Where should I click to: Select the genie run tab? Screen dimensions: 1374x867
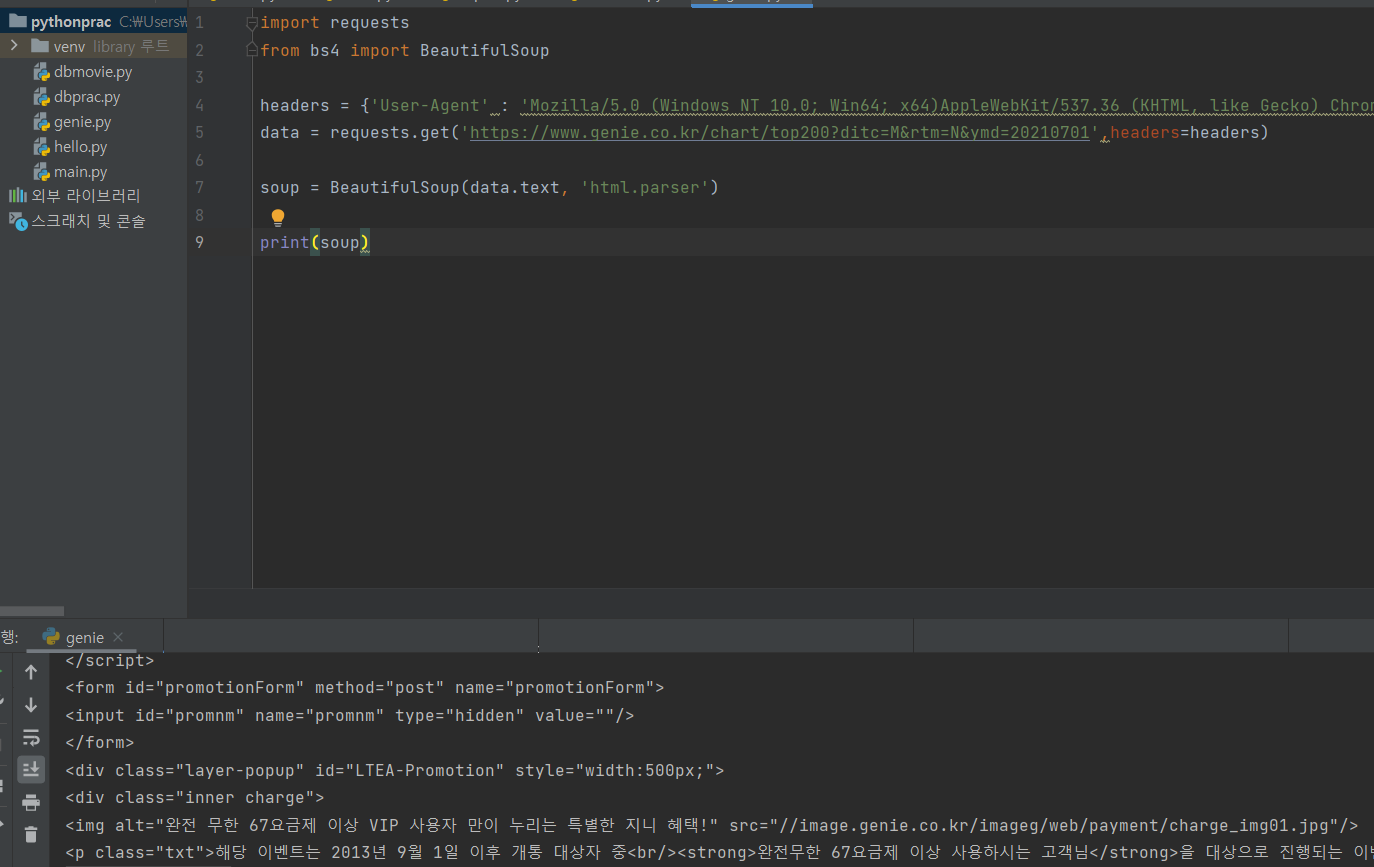[x=84, y=637]
